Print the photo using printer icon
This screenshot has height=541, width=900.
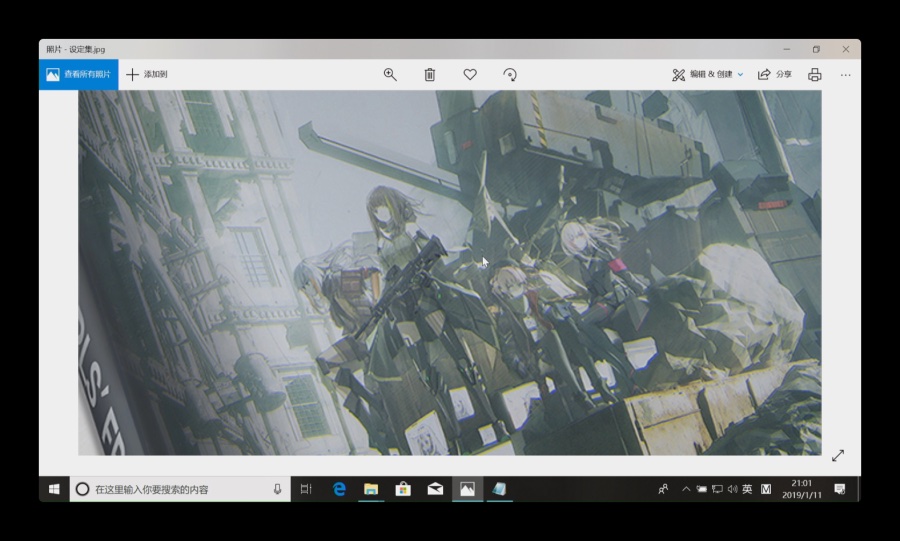[814, 75]
